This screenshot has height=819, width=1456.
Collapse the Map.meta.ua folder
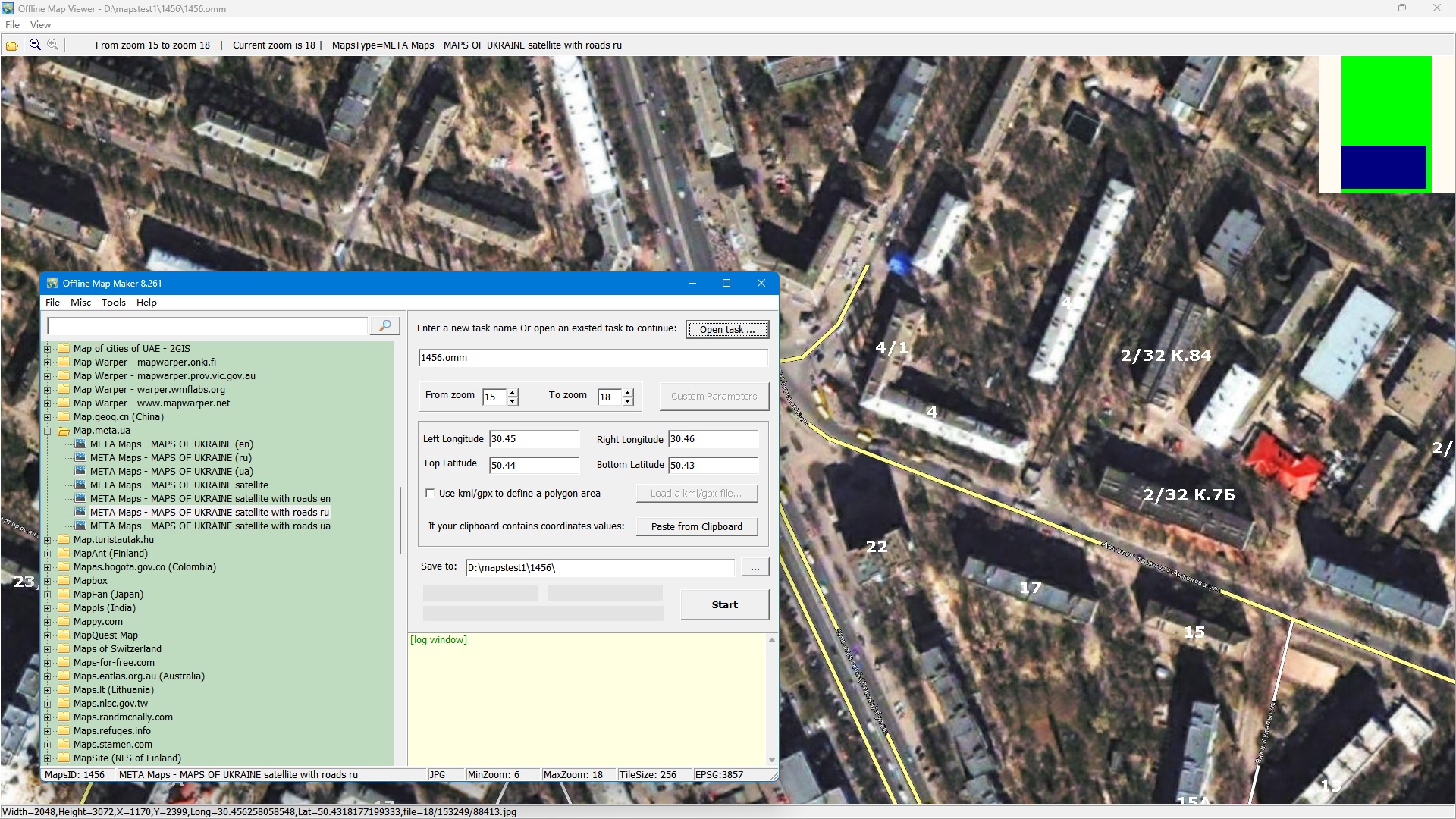[48, 431]
